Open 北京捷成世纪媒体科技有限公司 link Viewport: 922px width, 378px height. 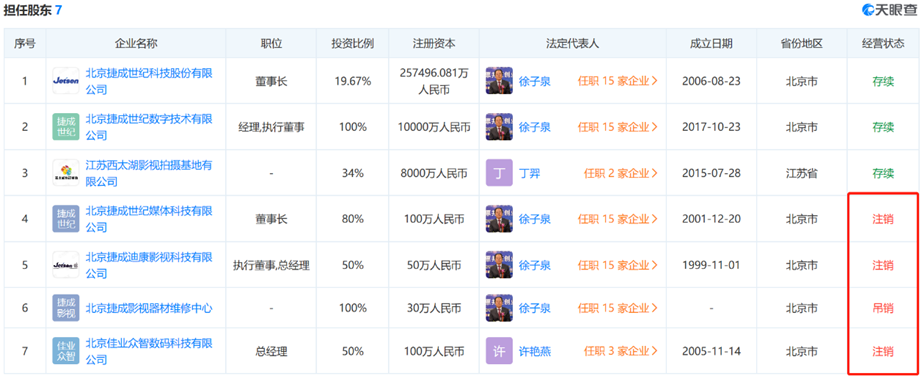pos(149,218)
